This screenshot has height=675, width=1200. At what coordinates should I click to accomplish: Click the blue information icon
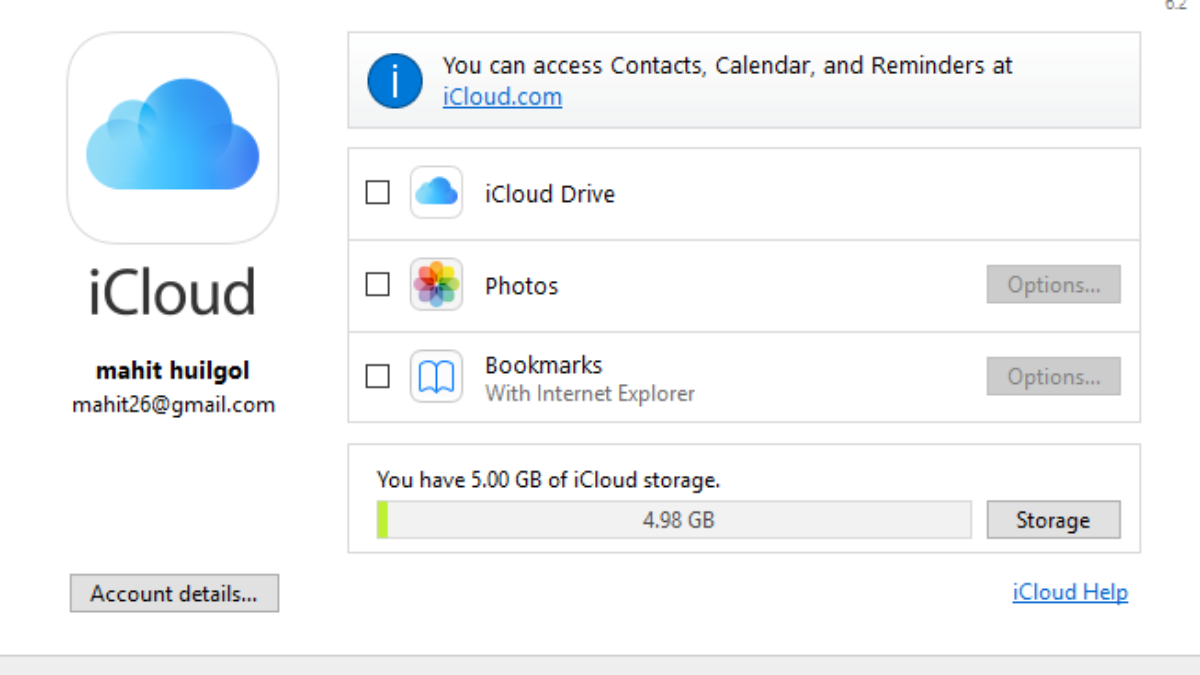point(395,80)
